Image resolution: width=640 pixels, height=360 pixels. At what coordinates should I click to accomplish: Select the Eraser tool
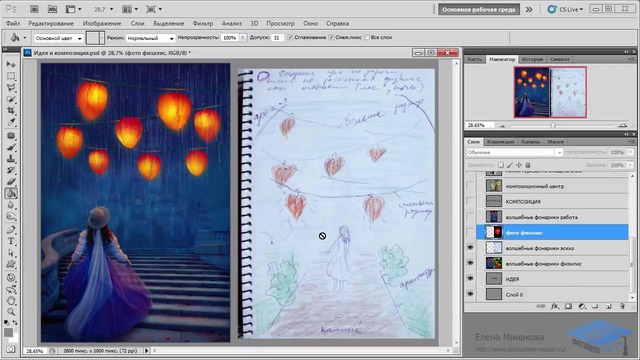[x=11, y=182]
